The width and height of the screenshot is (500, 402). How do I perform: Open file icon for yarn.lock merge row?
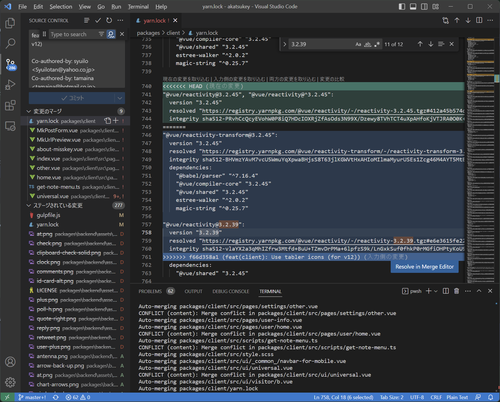[x=107, y=121]
